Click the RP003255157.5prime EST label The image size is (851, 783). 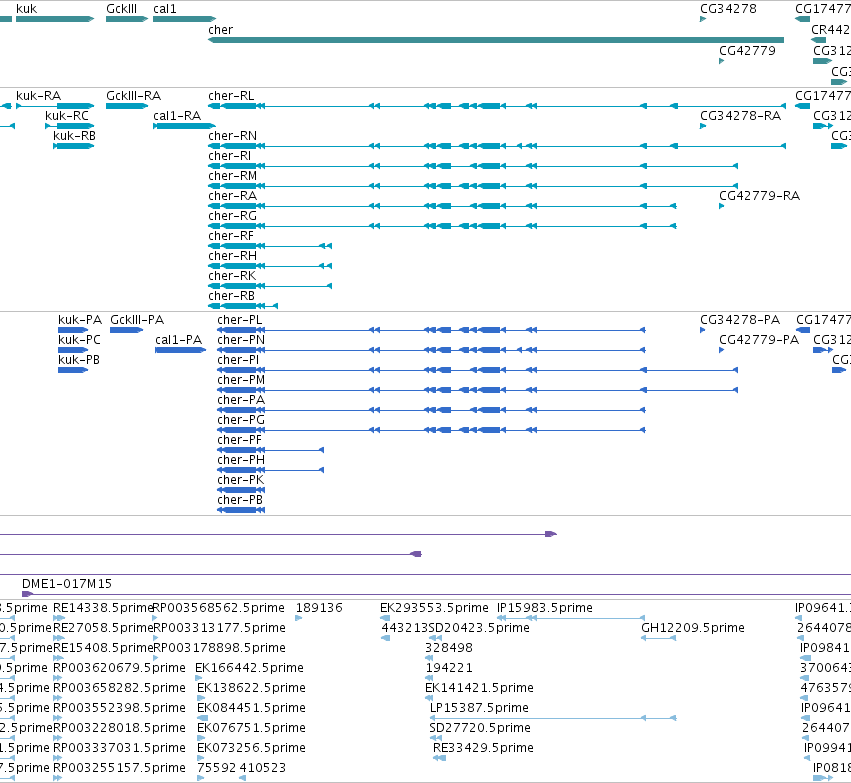tap(119, 768)
